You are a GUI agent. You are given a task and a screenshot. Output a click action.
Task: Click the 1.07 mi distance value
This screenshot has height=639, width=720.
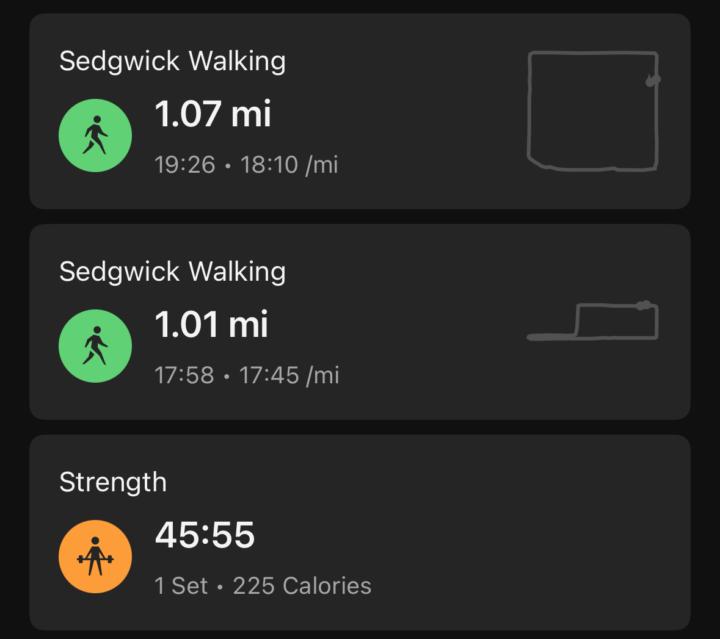pos(213,114)
